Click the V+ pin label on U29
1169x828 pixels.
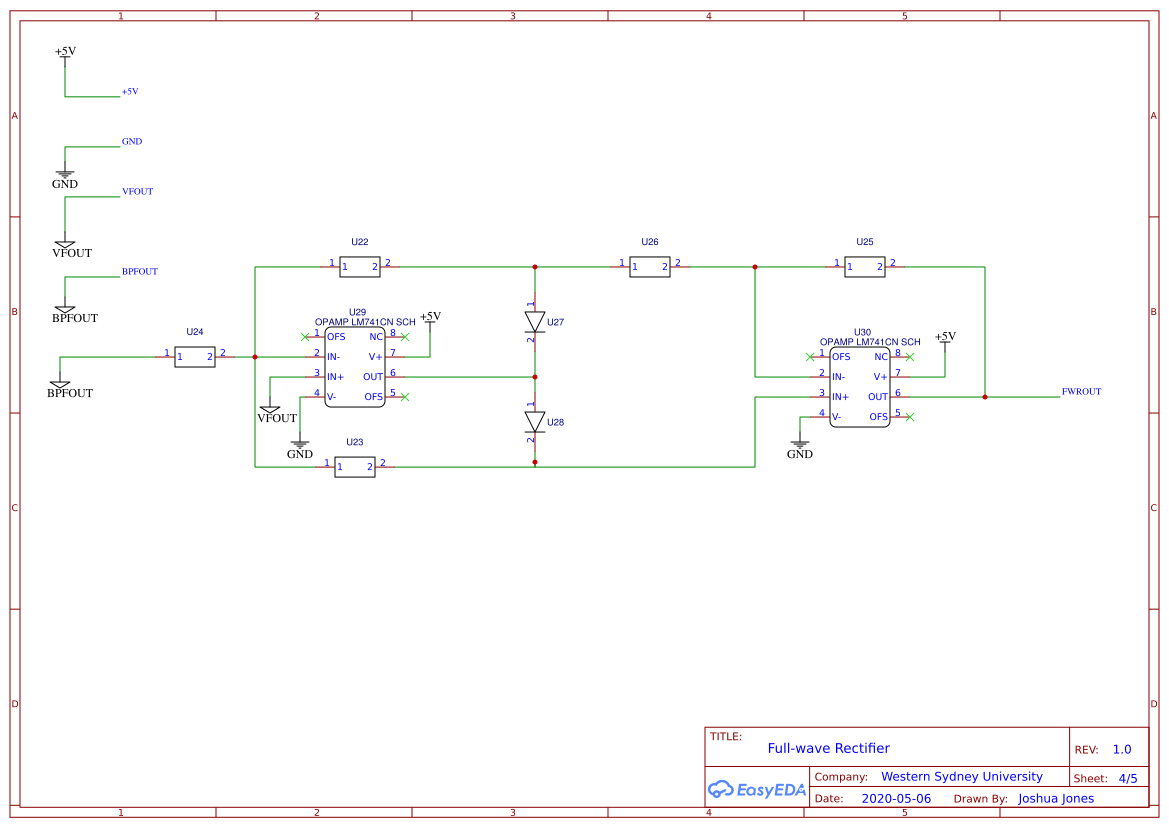[x=375, y=357]
